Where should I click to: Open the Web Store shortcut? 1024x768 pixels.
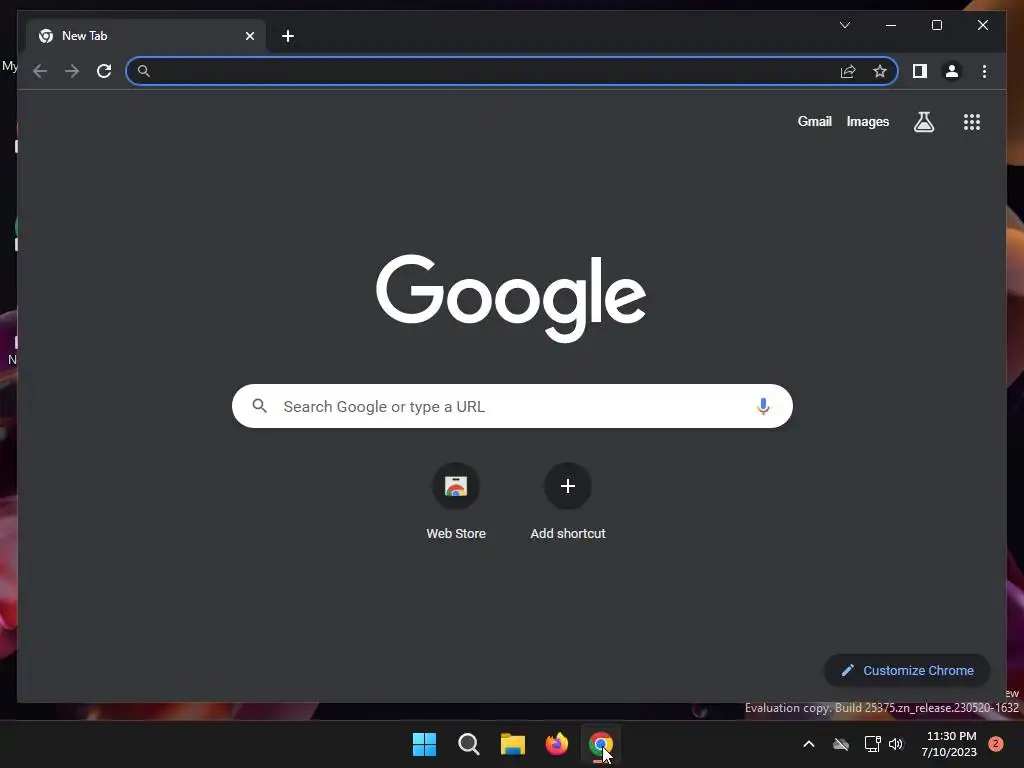tap(456, 502)
